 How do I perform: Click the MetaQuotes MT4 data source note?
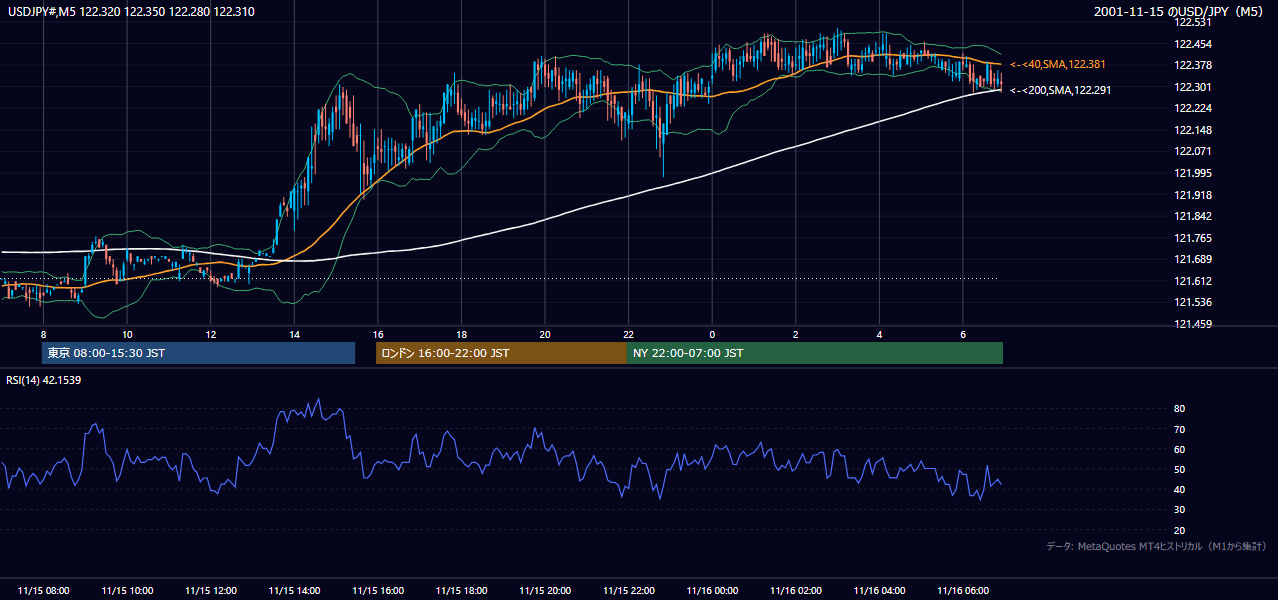click(1156, 546)
